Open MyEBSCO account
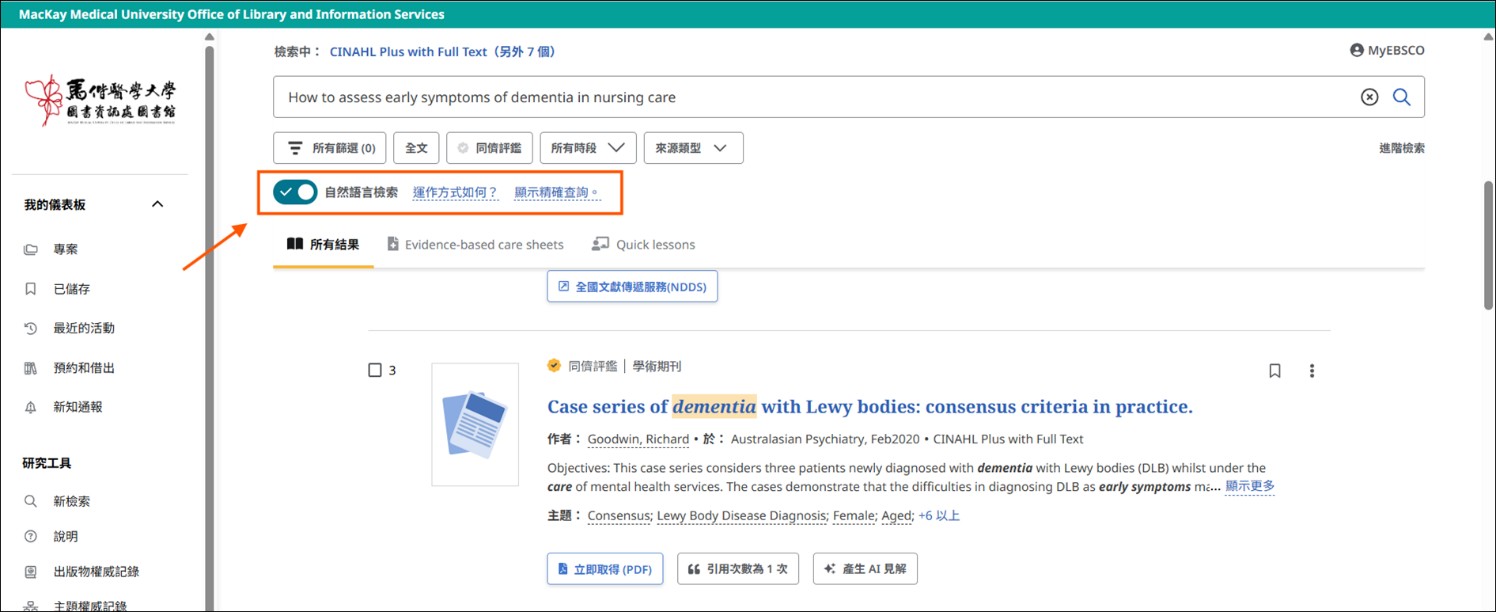 point(1386,51)
